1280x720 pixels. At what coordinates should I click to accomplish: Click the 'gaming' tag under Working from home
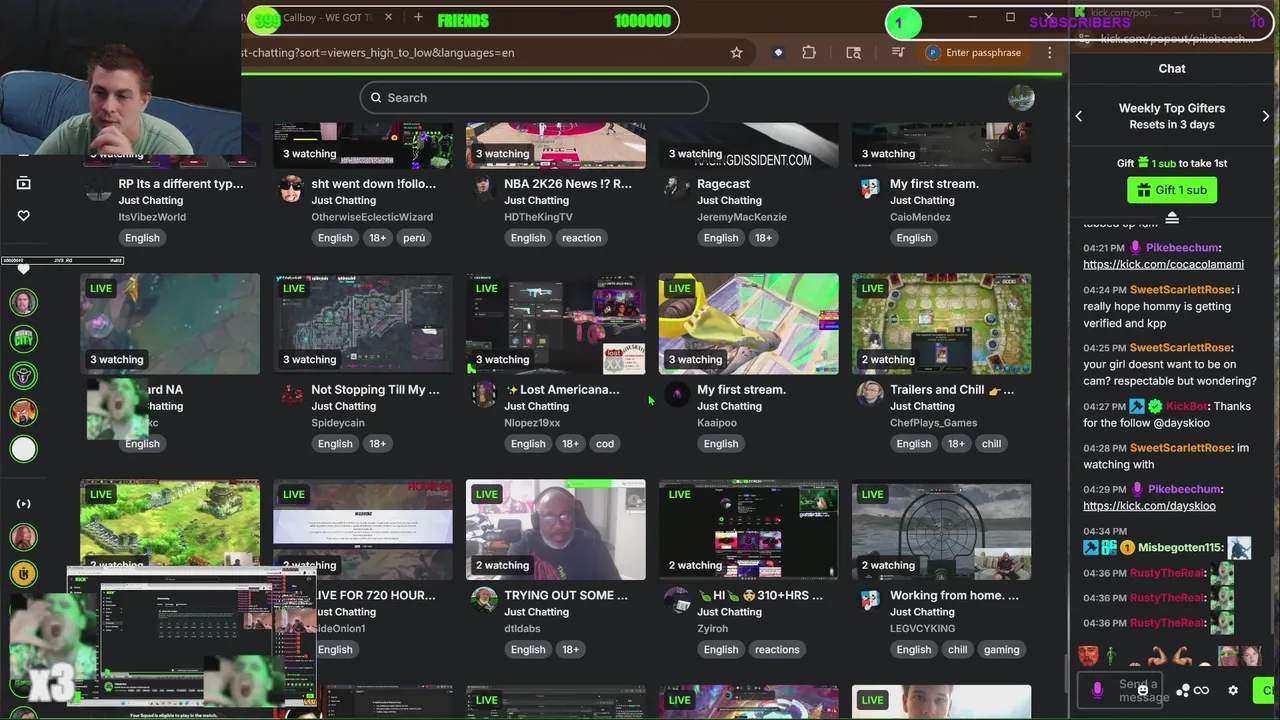pos(1001,650)
